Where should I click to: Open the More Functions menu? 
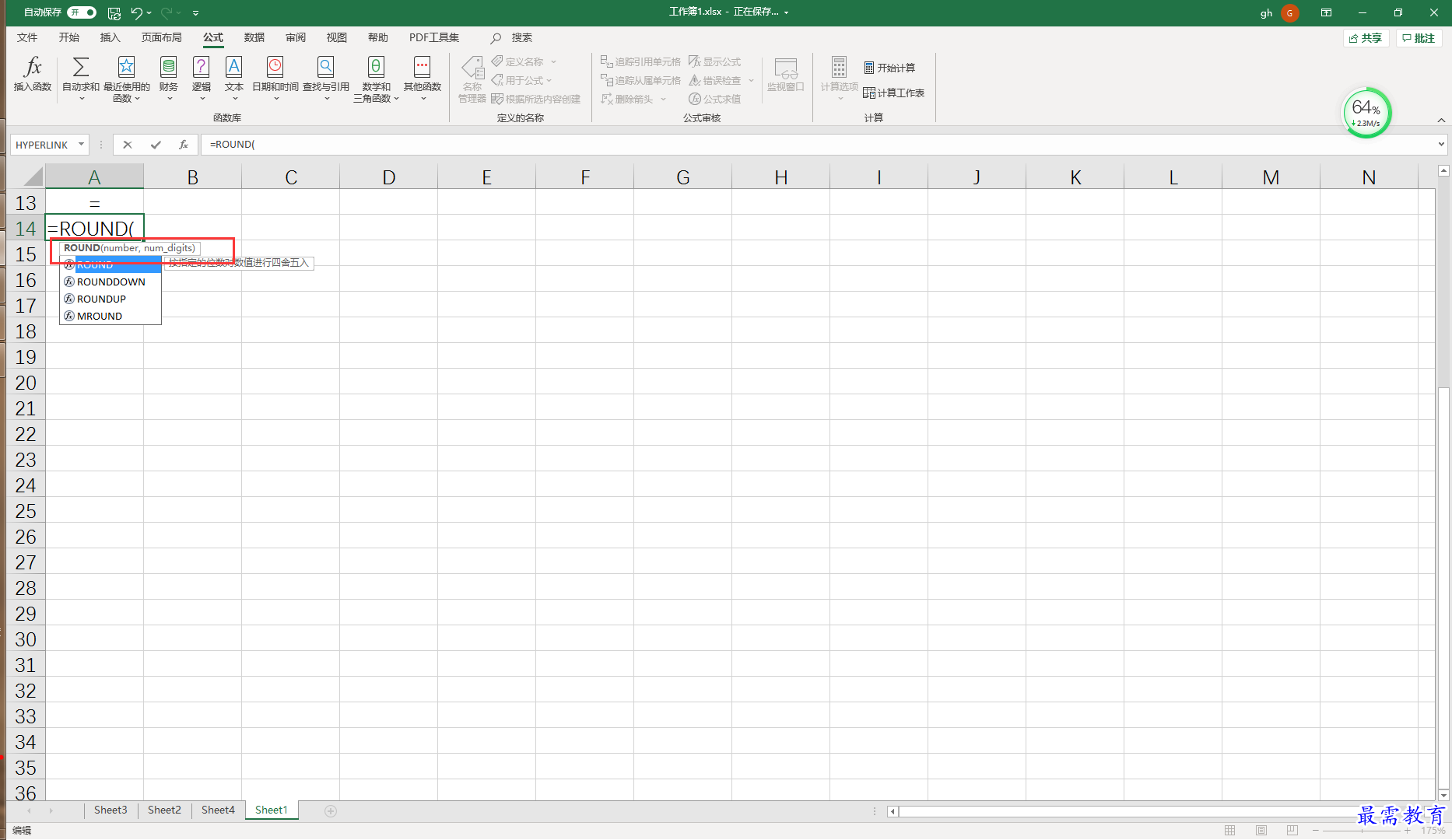coord(423,77)
